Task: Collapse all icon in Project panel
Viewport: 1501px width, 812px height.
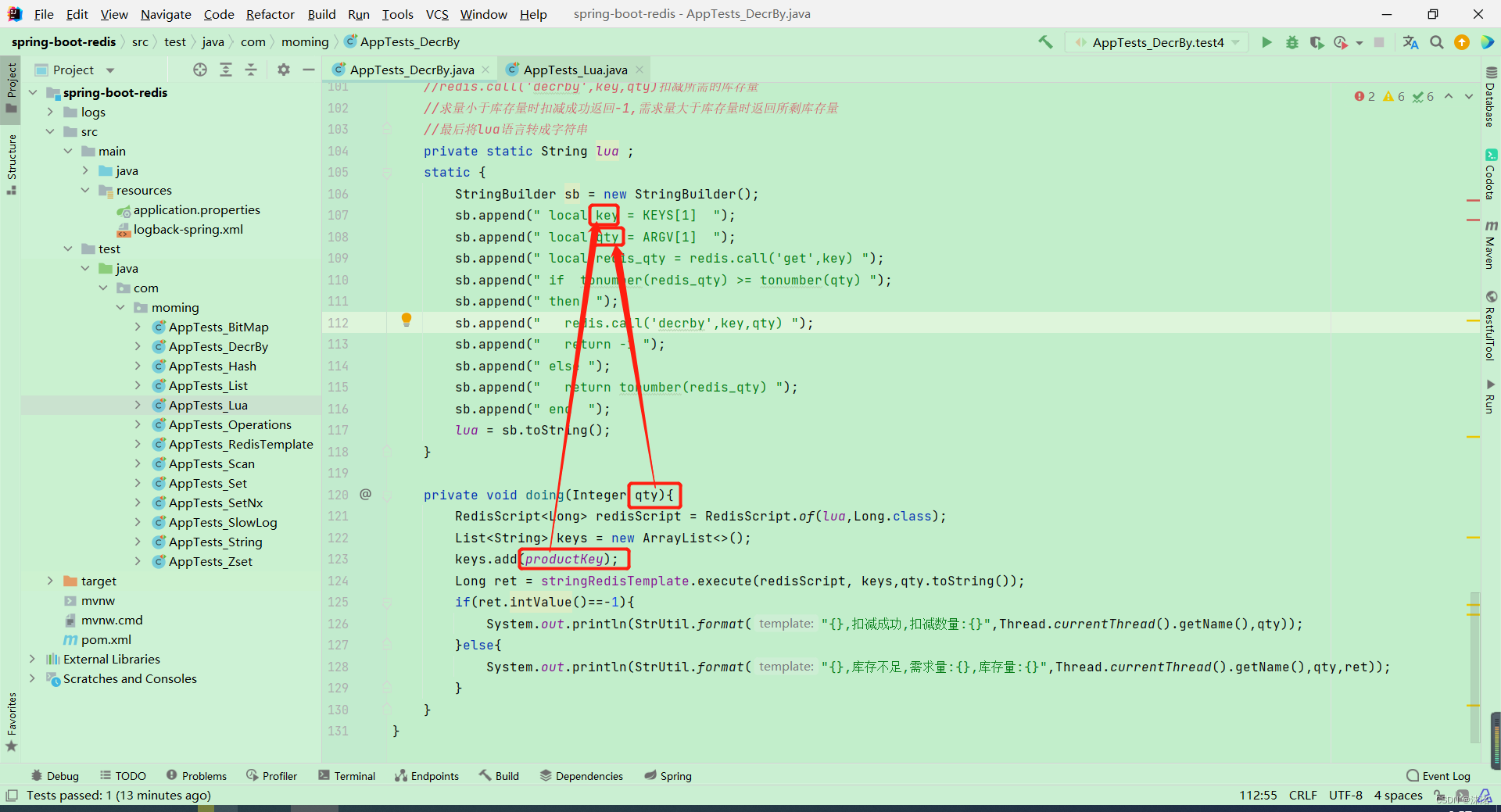Action: (x=251, y=70)
